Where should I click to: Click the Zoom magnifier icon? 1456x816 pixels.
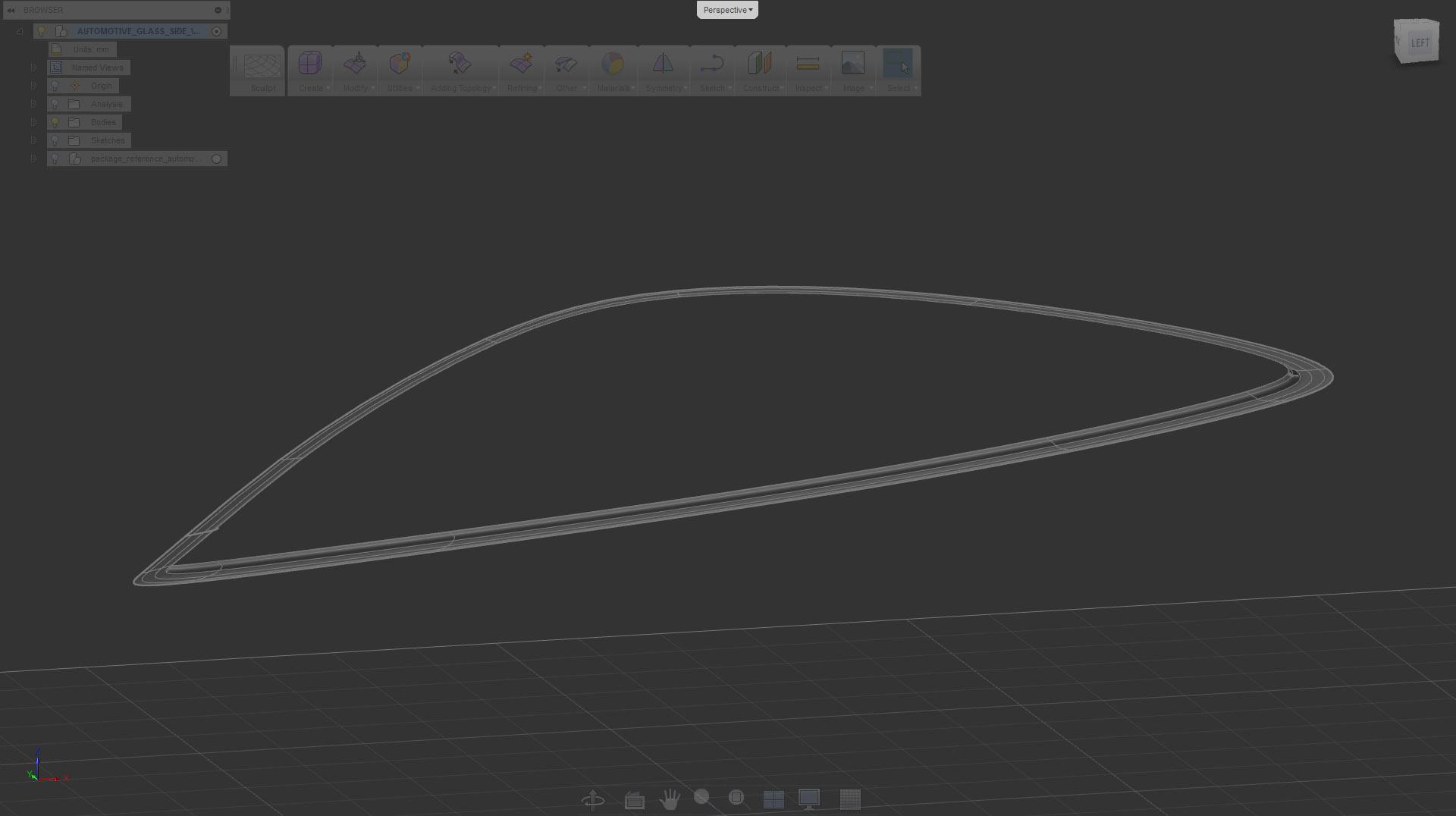point(702,797)
